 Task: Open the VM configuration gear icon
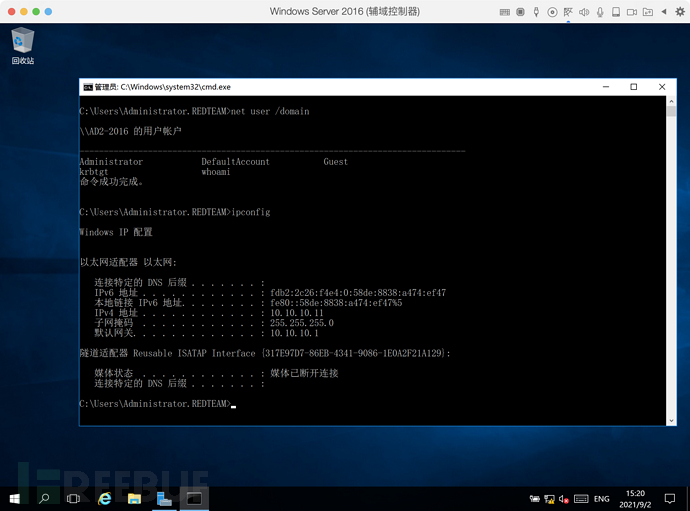[680, 12]
